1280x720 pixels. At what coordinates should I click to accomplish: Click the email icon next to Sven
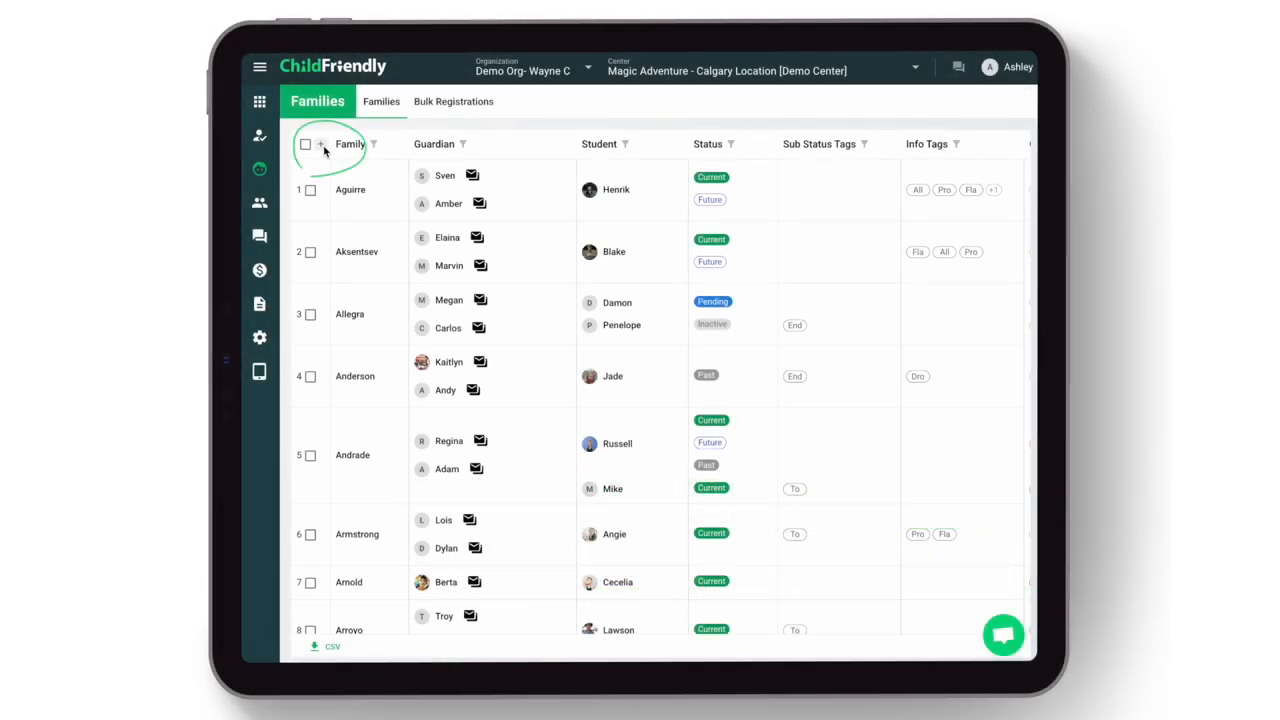pos(472,176)
